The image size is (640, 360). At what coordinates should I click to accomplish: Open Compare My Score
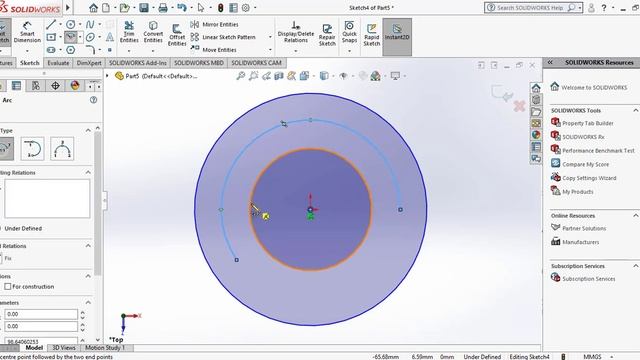(580, 164)
